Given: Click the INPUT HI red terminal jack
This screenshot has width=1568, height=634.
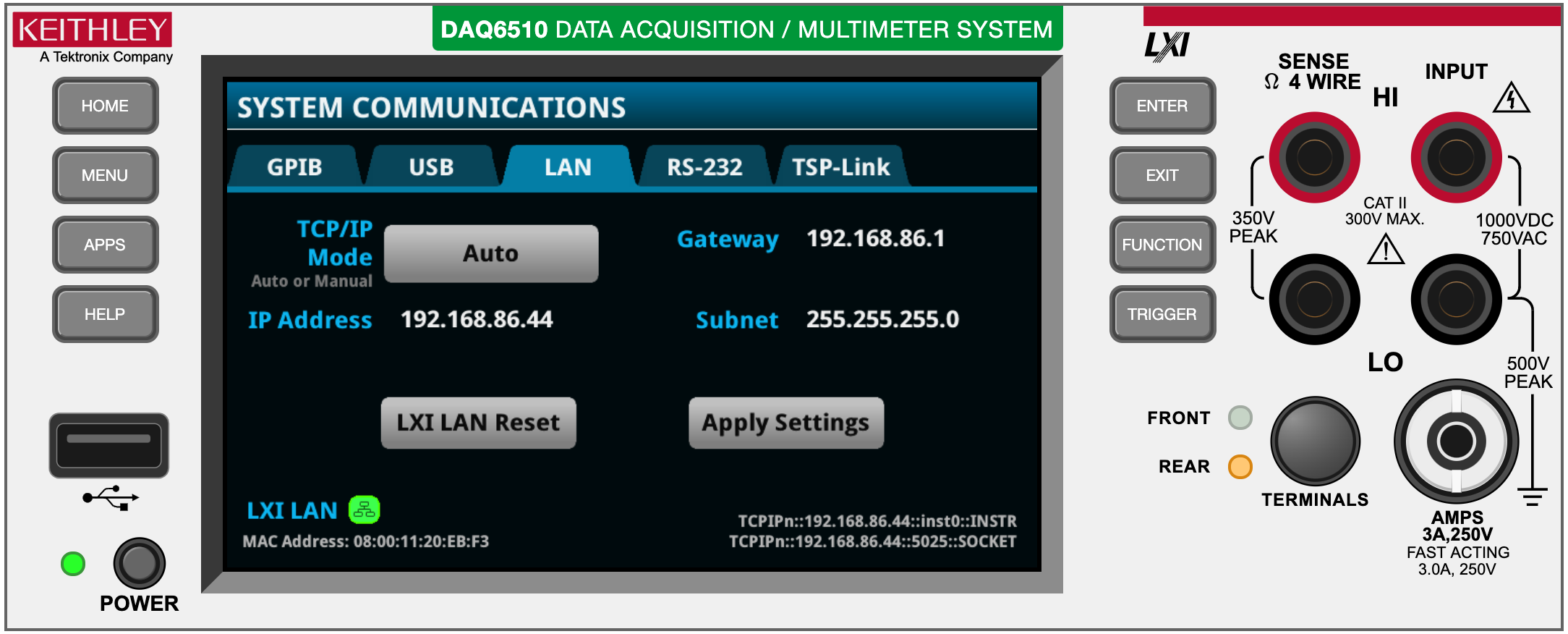Looking at the screenshot, I should tap(1456, 157).
